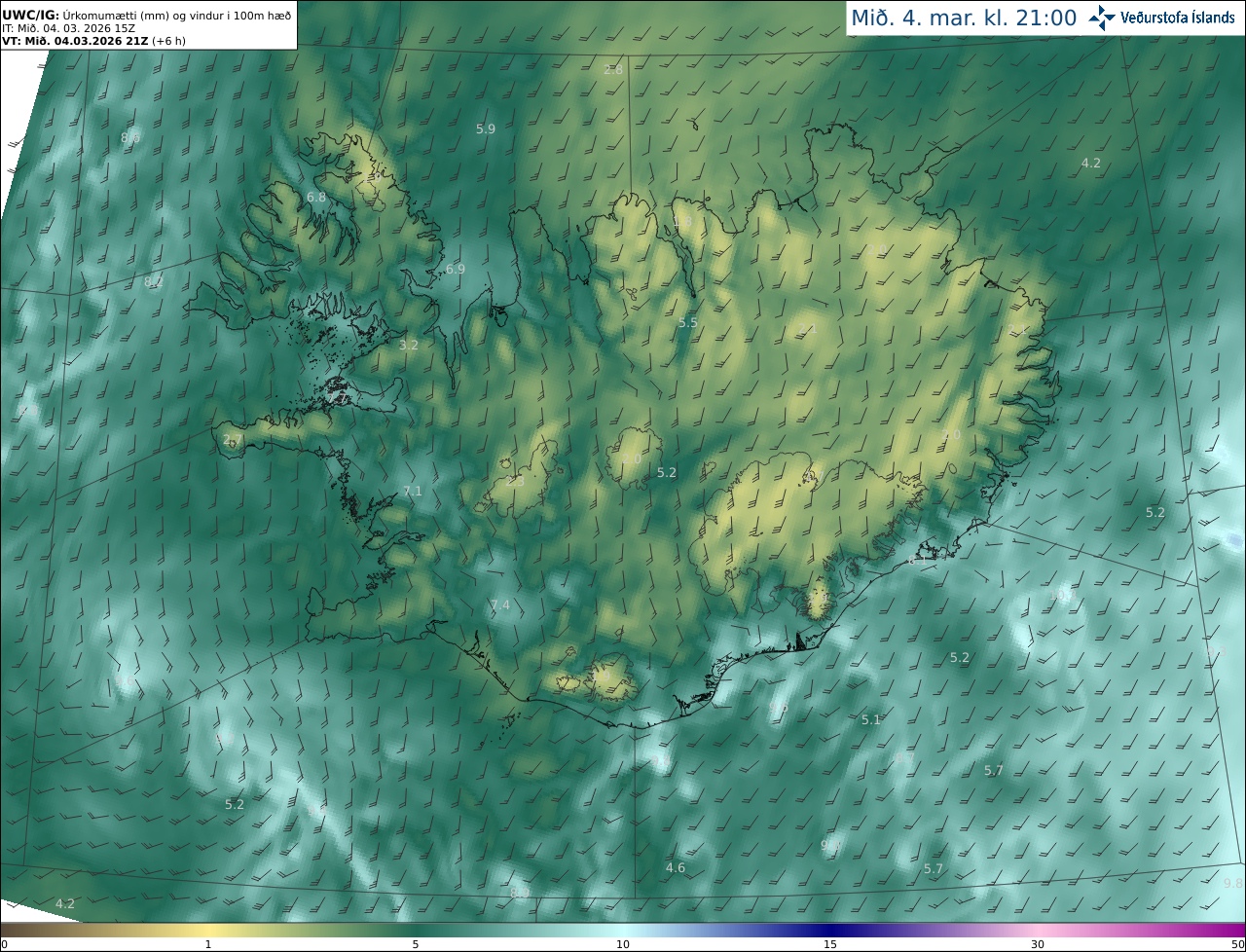Screen dimensions: 1246x952
Task: Click the 'Veðurstofa Íslands' name text
Action: (x=1178, y=18)
